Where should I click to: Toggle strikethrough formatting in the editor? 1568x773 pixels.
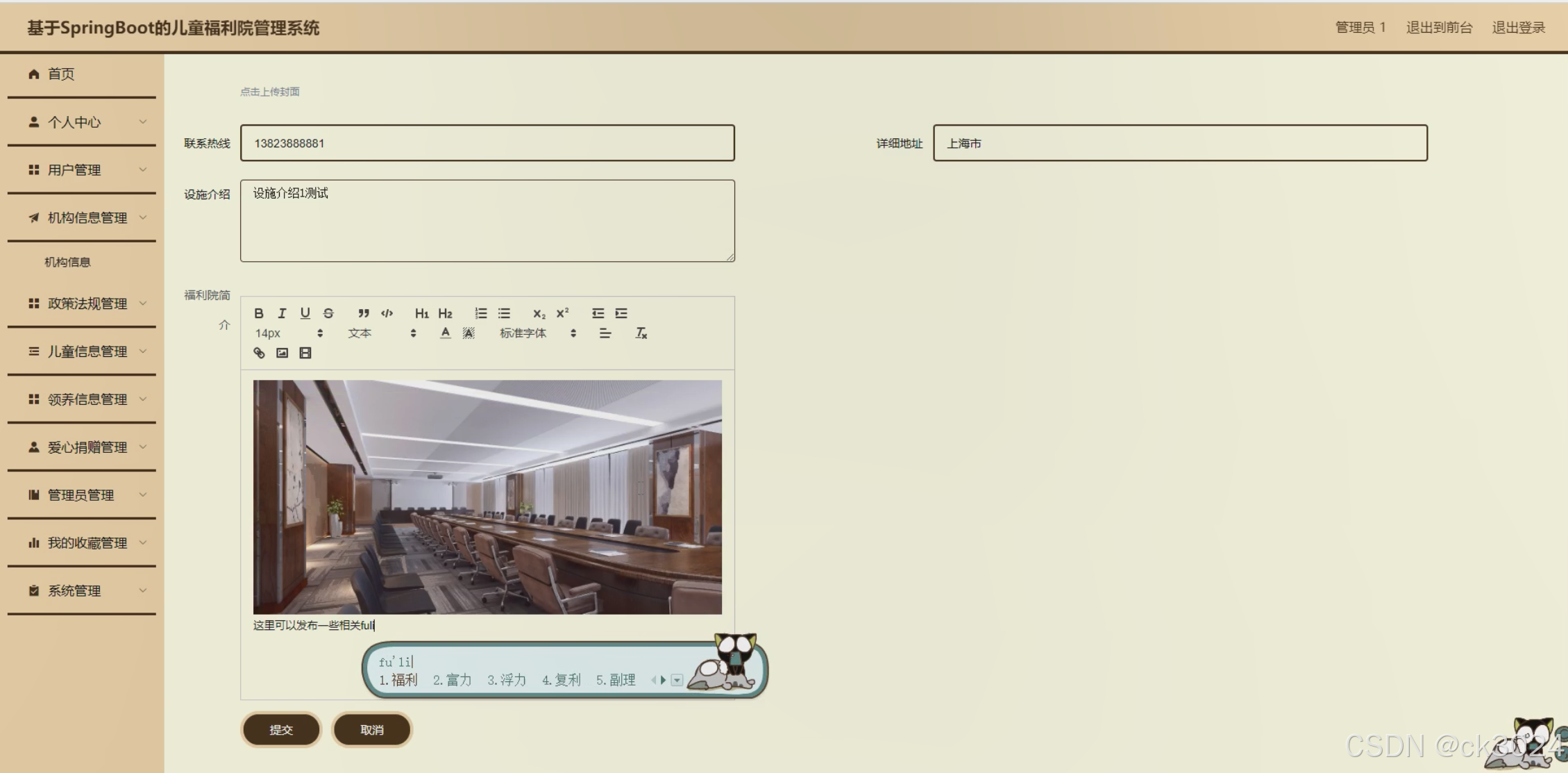click(x=328, y=313)
